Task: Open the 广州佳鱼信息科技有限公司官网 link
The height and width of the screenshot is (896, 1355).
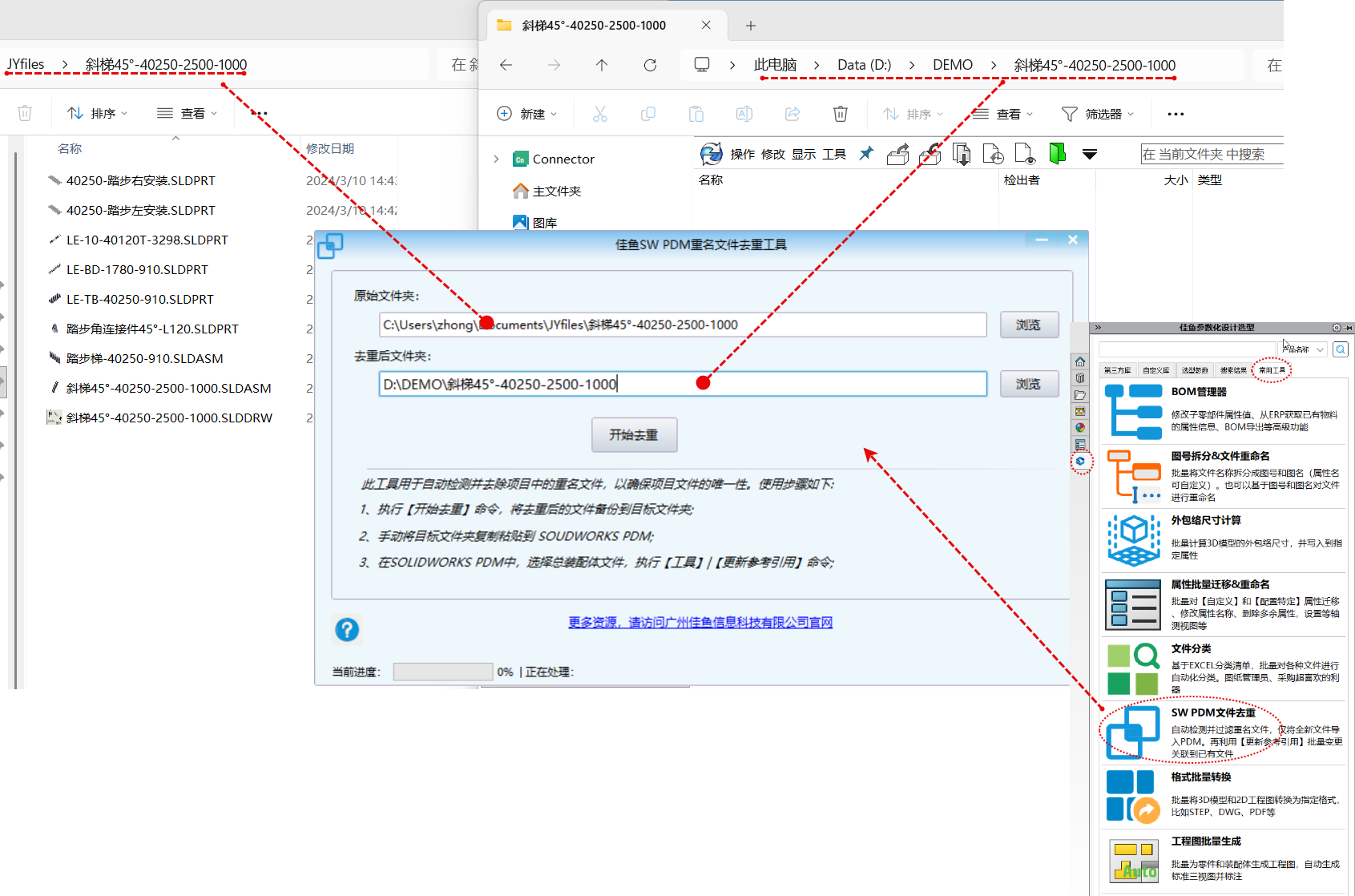Action: pyautogui.click(x=700, y=623)
